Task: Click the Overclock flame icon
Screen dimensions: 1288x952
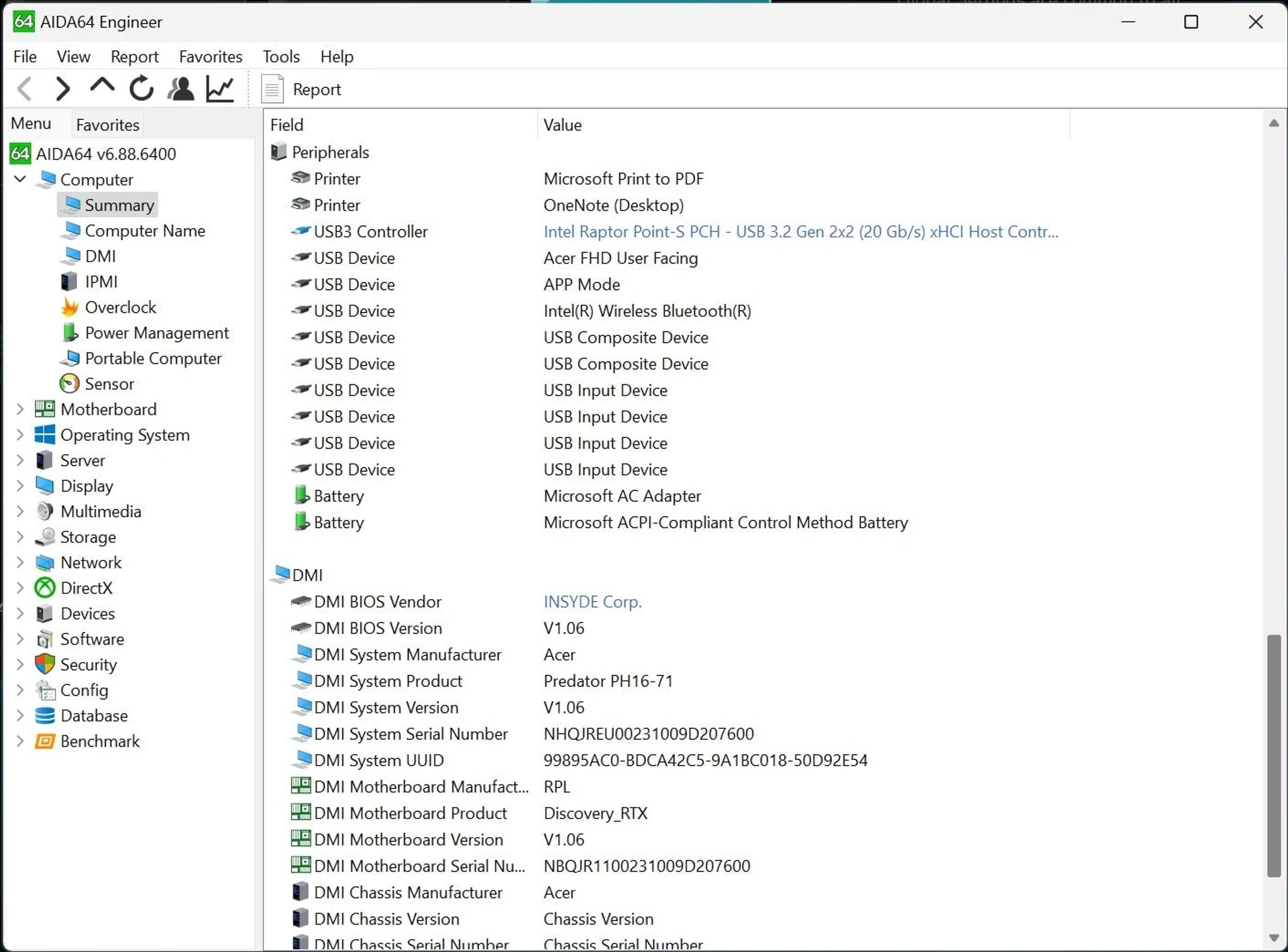Action: [x=70, y=307]
